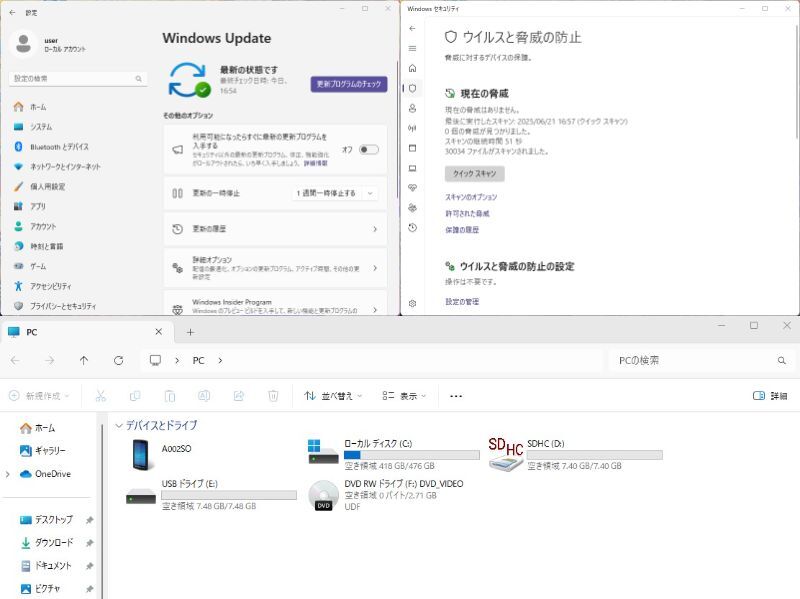Viewport: 800px width, 599px height.
Task: Select the A002SO phone device
Action: pos(162,454)
